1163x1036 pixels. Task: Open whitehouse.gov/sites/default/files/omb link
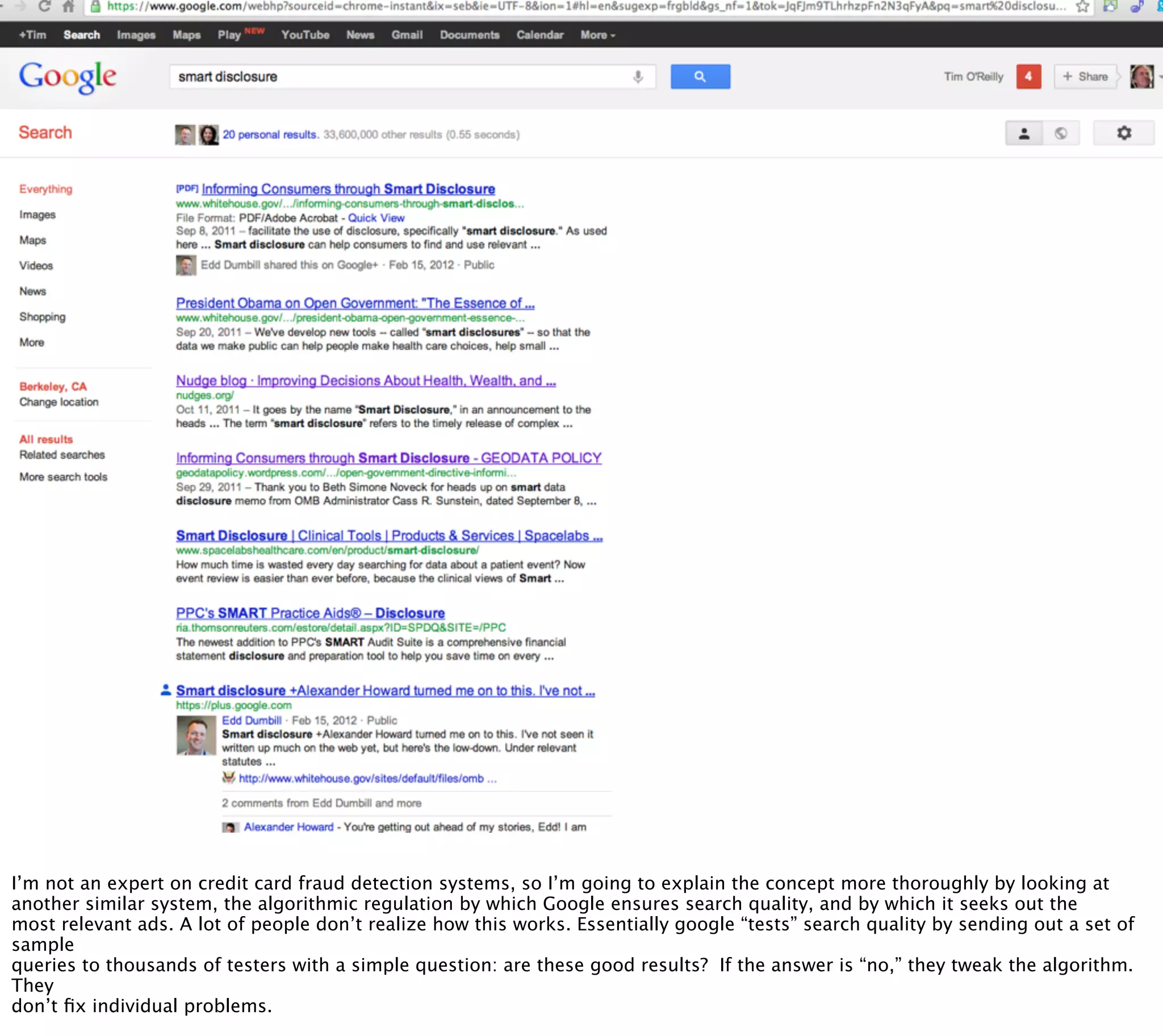(367, 779)
